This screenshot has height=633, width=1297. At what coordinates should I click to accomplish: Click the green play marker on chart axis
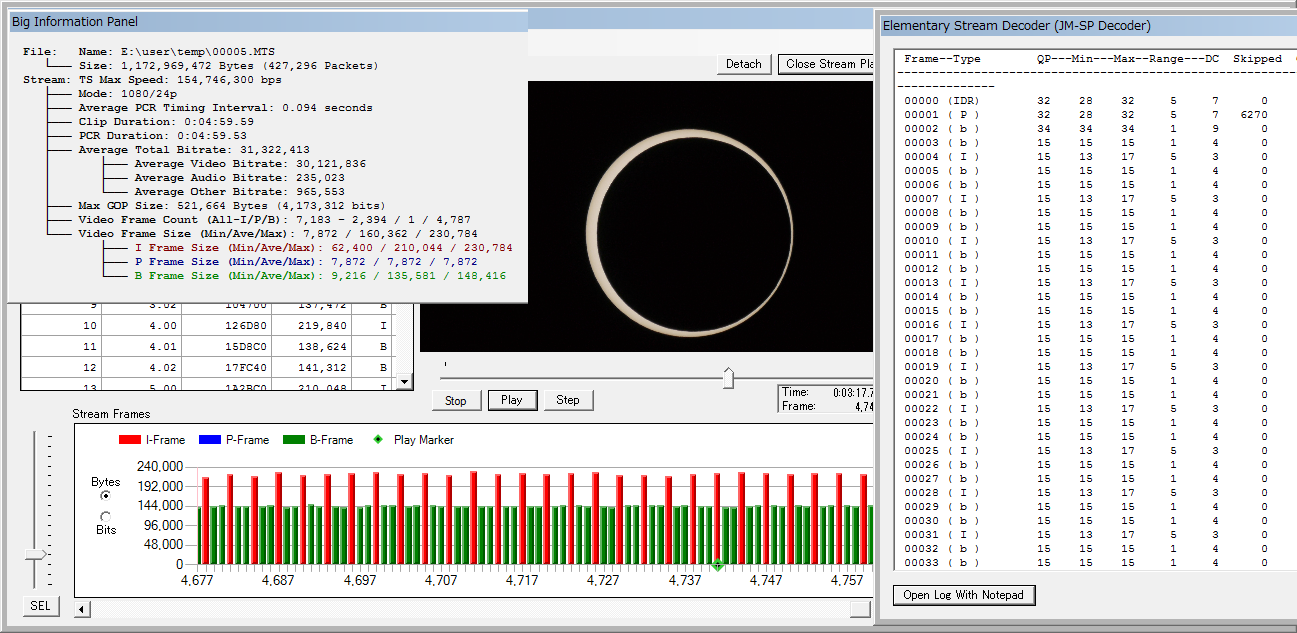click(x=717, y=566)
